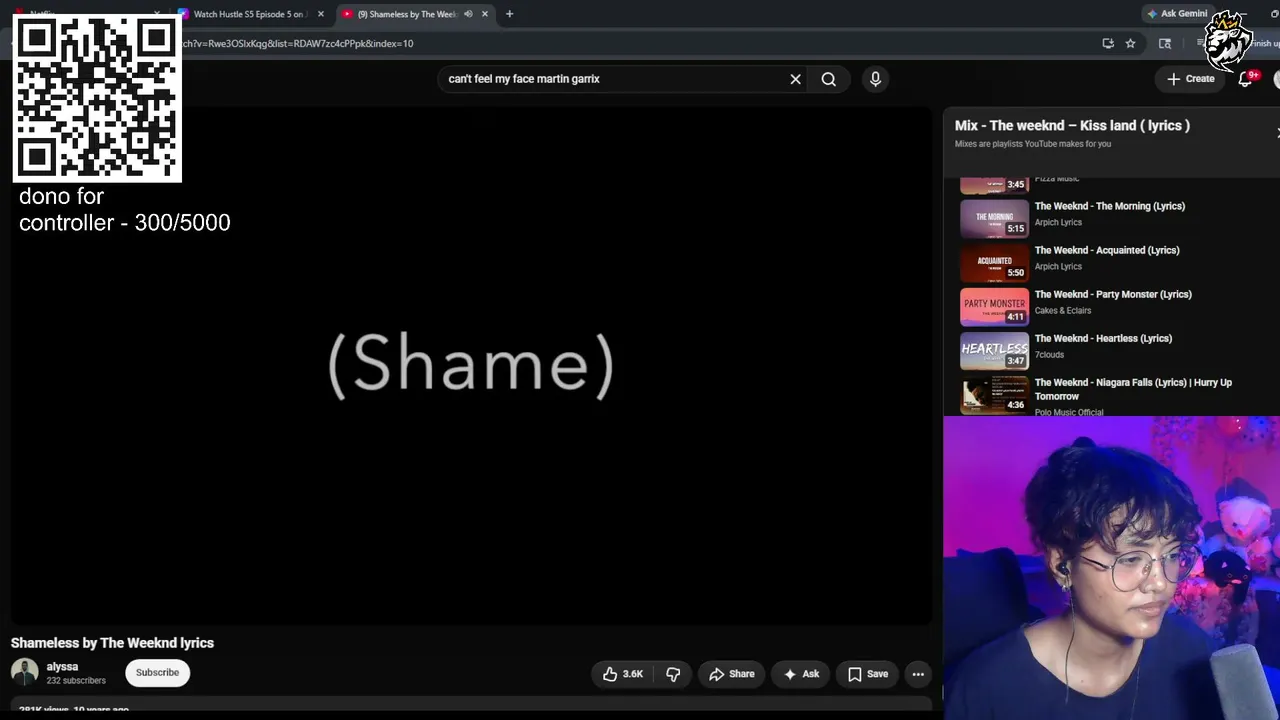Screen dimensions: 1280x720
Task: Click the Ask Gemini button
Action: point(1178,14)
